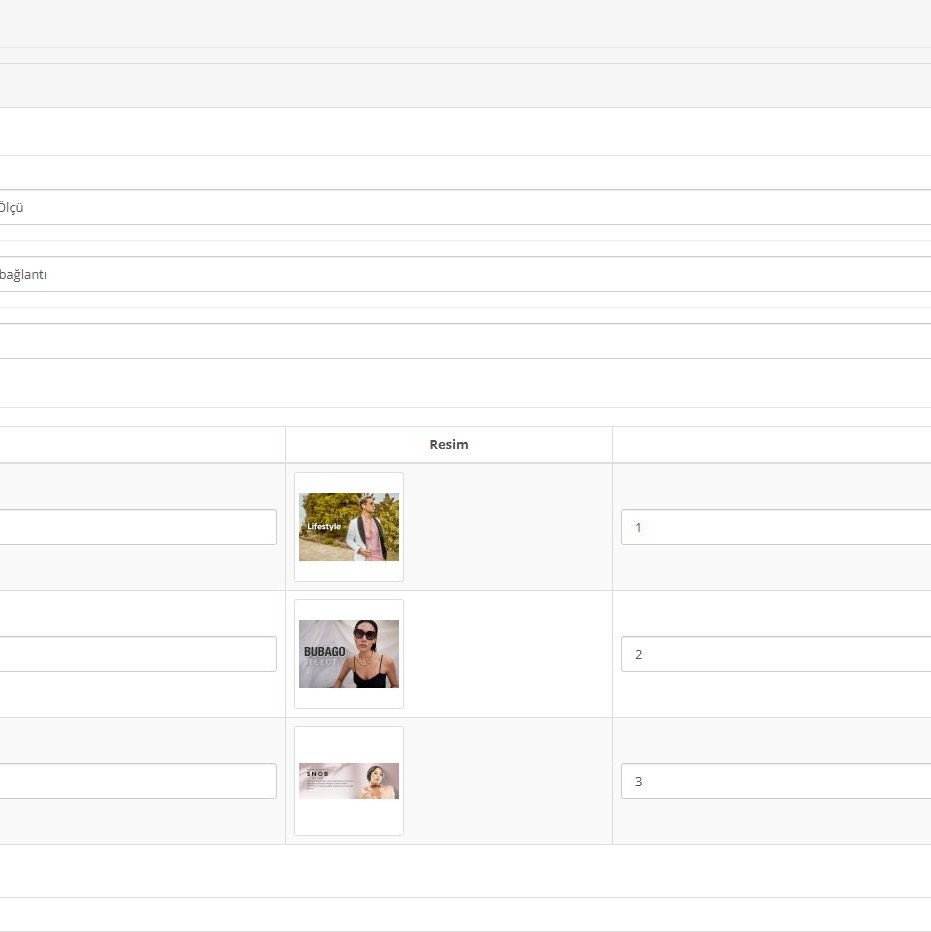Select the BUBAGO Select banner thumbnail
The image size is (931, 932).
pos(349,654)
